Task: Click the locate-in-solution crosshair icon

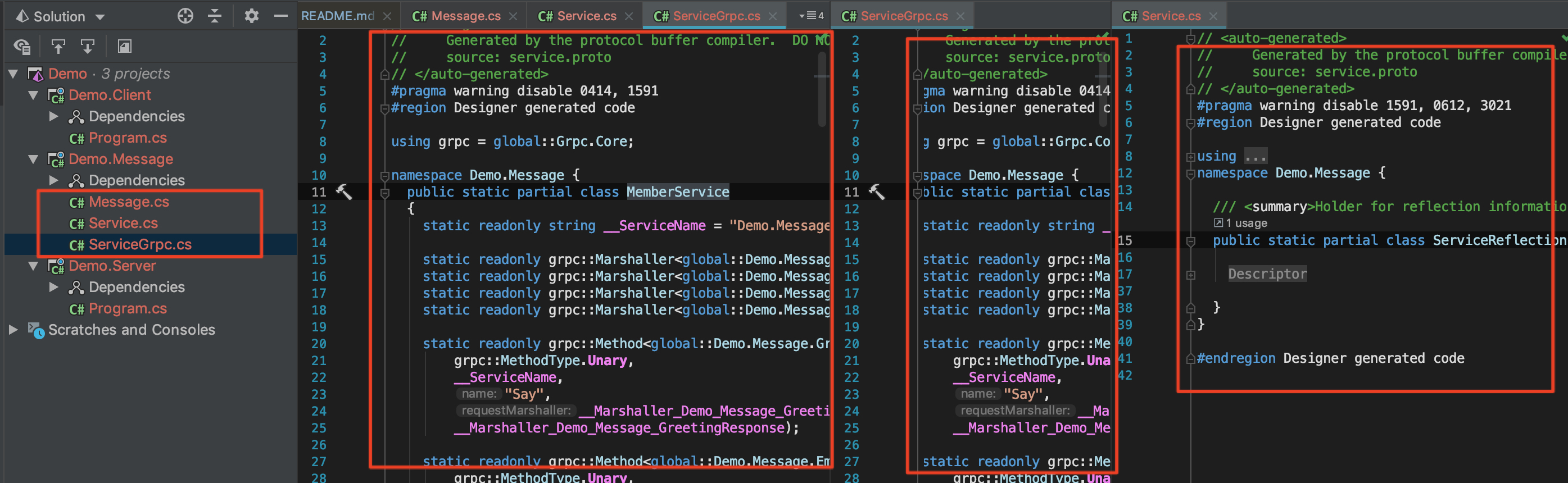Action: [185, 16]
